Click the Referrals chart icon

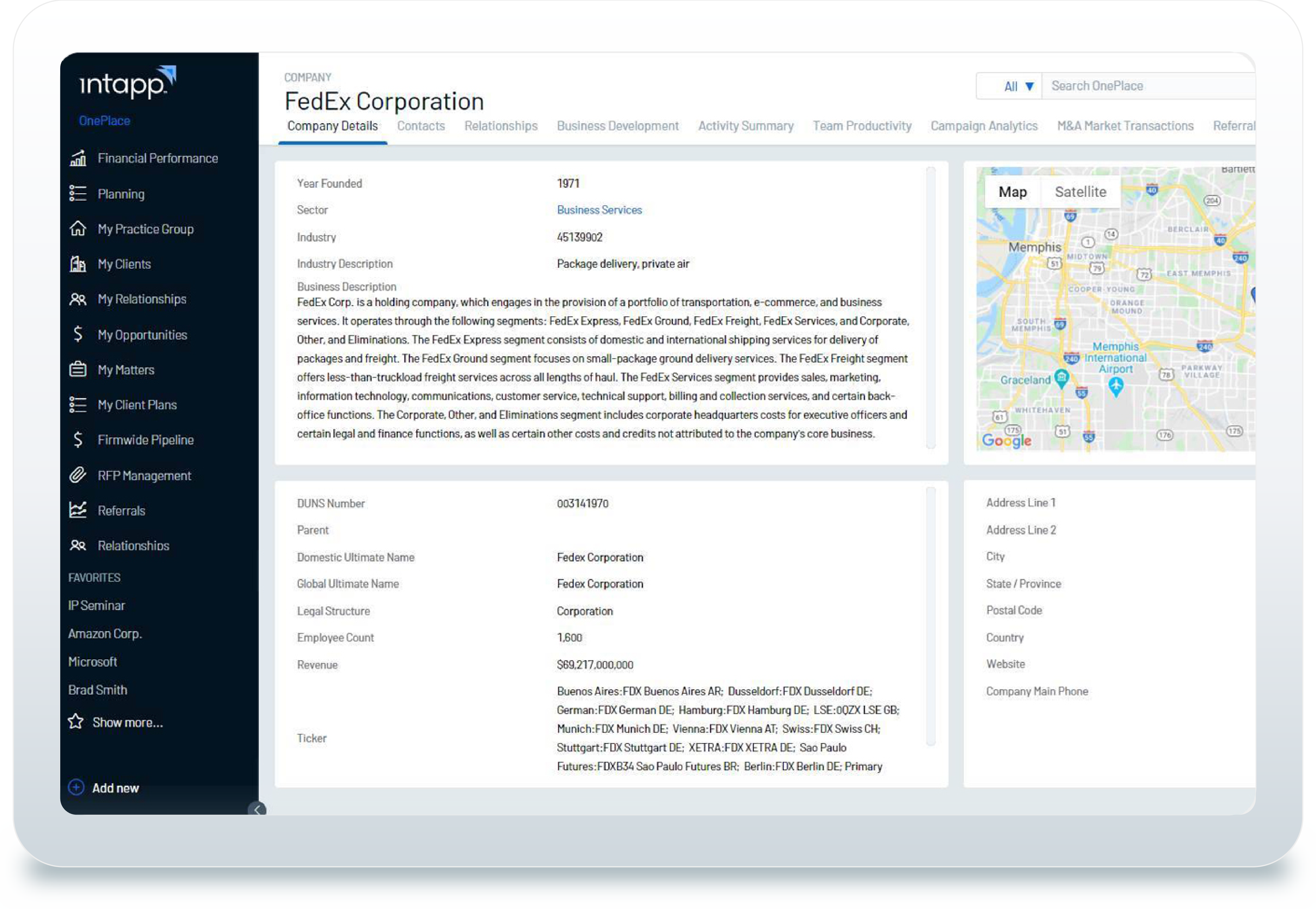pyautogui.click(x=78, y=510)
